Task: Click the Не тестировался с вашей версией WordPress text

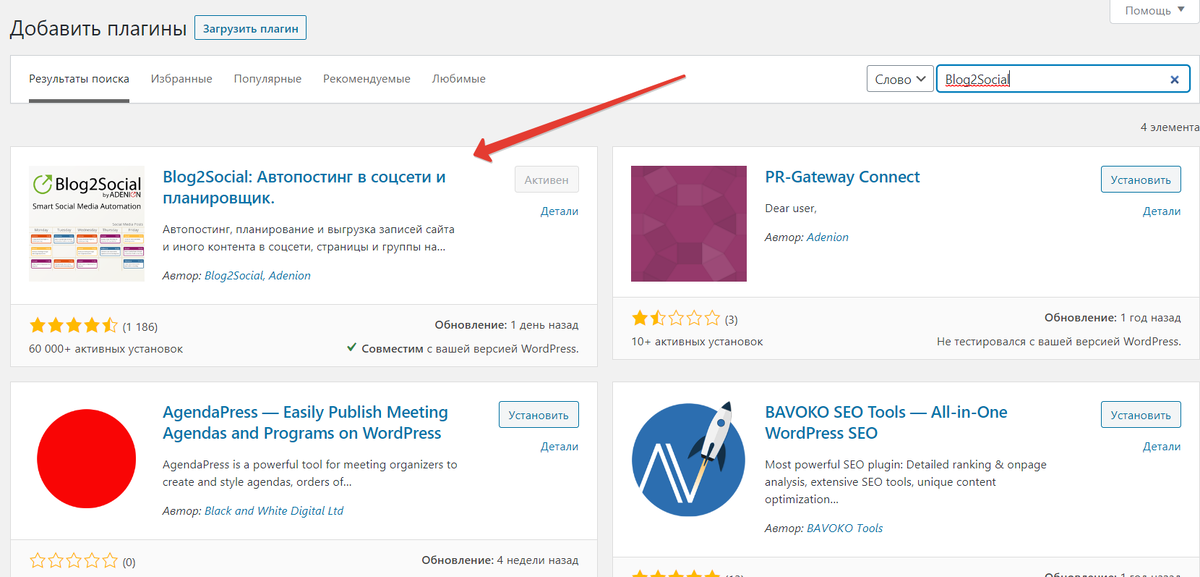Action: pyautogui.click(x=1059, y=342)
